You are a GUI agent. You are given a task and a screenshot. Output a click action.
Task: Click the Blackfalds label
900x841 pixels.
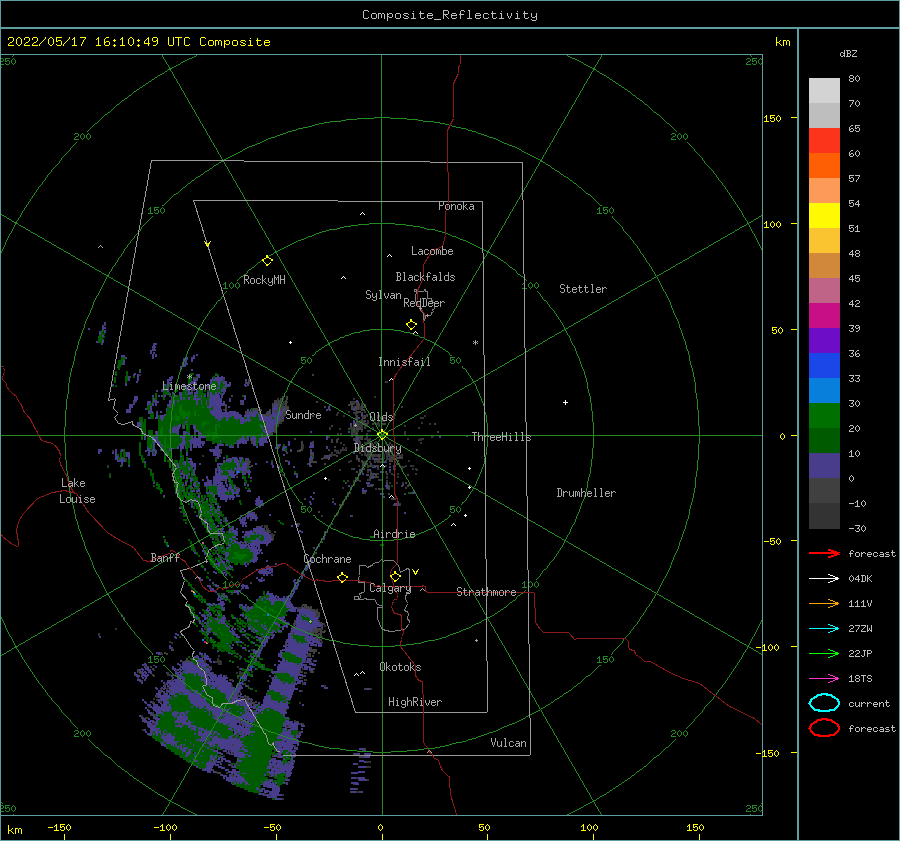(x=425, y=277)
